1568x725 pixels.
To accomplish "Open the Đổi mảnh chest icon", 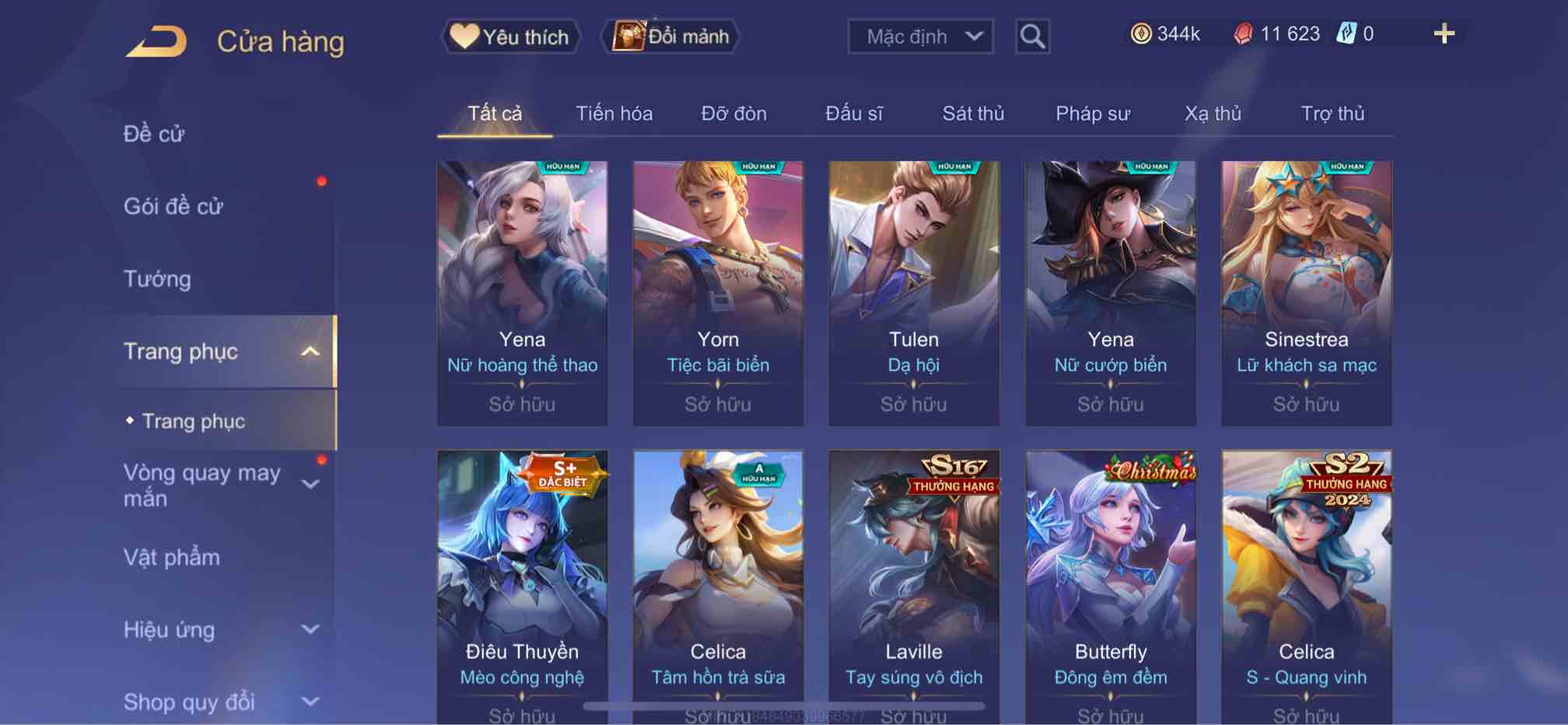I will click(x=628, y=36).
